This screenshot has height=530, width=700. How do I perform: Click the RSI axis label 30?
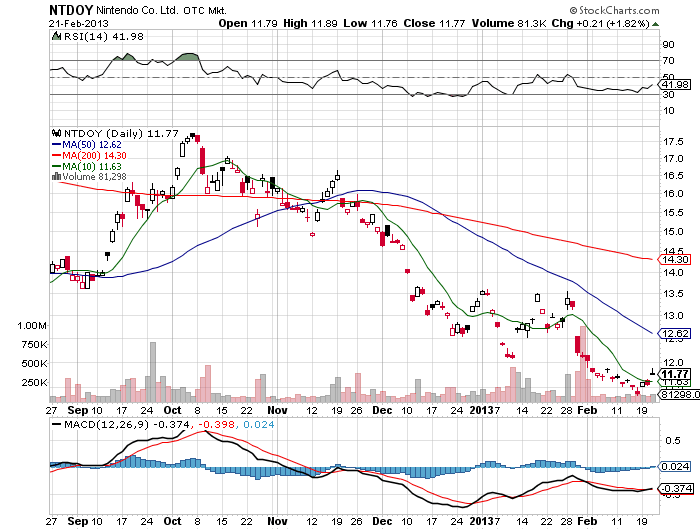pos(668,95)
